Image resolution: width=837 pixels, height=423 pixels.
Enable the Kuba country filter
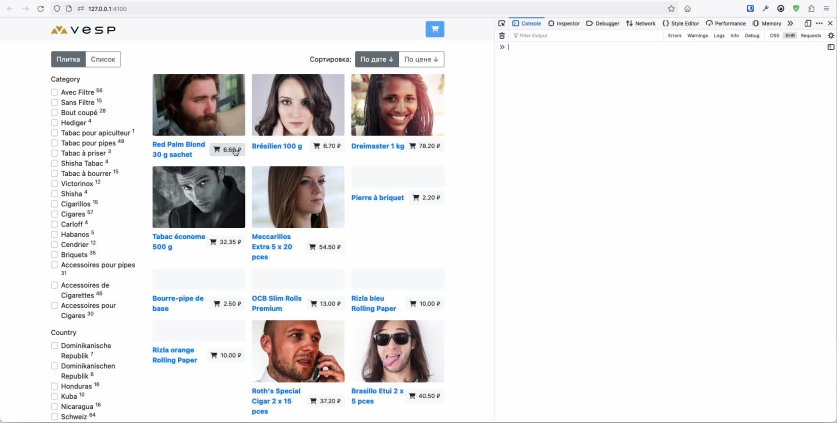(54, 397)
